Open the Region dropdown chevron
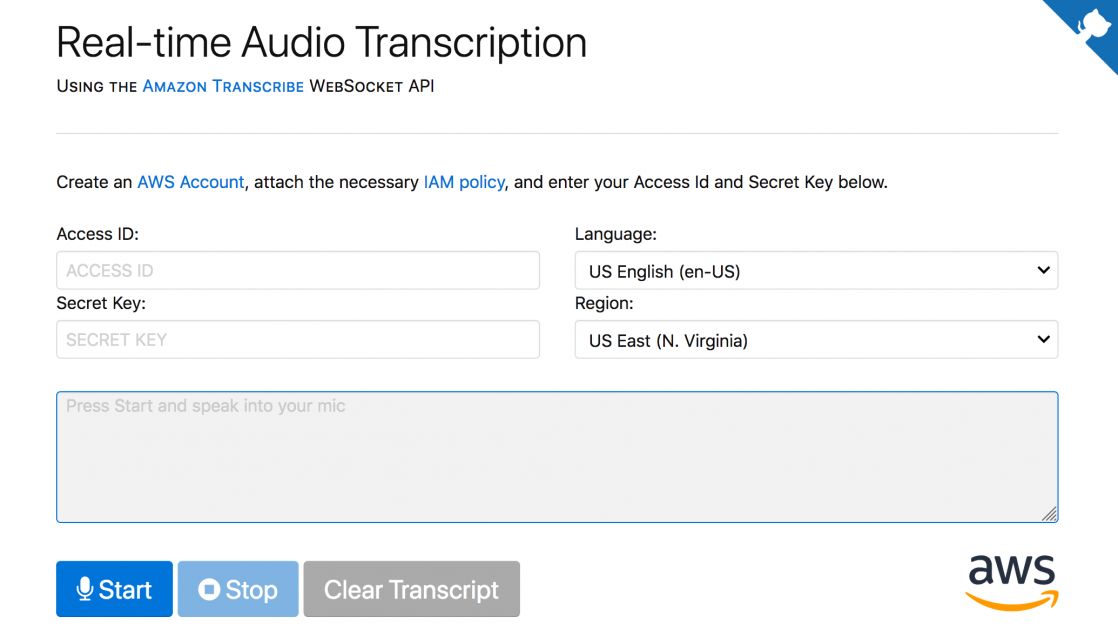The width and height of the screenshot is (1118, 630). pos(1044,339)
